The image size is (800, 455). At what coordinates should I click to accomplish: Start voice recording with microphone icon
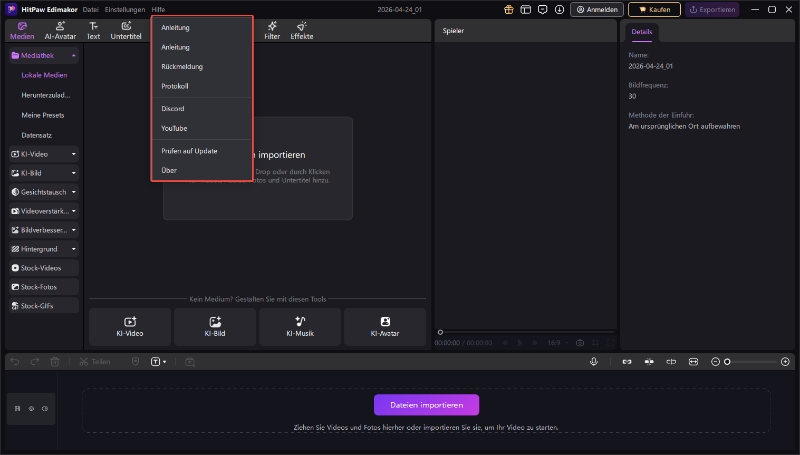593,362
